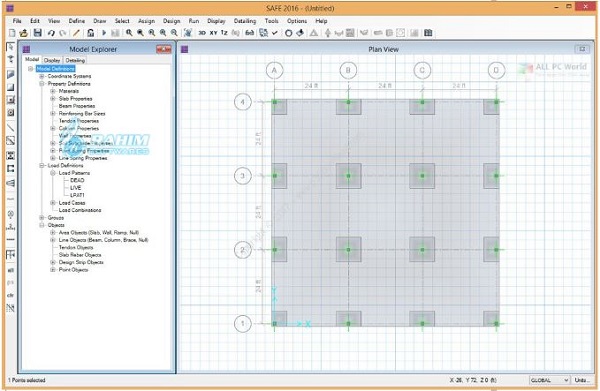Click the Run Analysis play icon
The width and height of the screenshot is (600, 391).
pos(104,33)
